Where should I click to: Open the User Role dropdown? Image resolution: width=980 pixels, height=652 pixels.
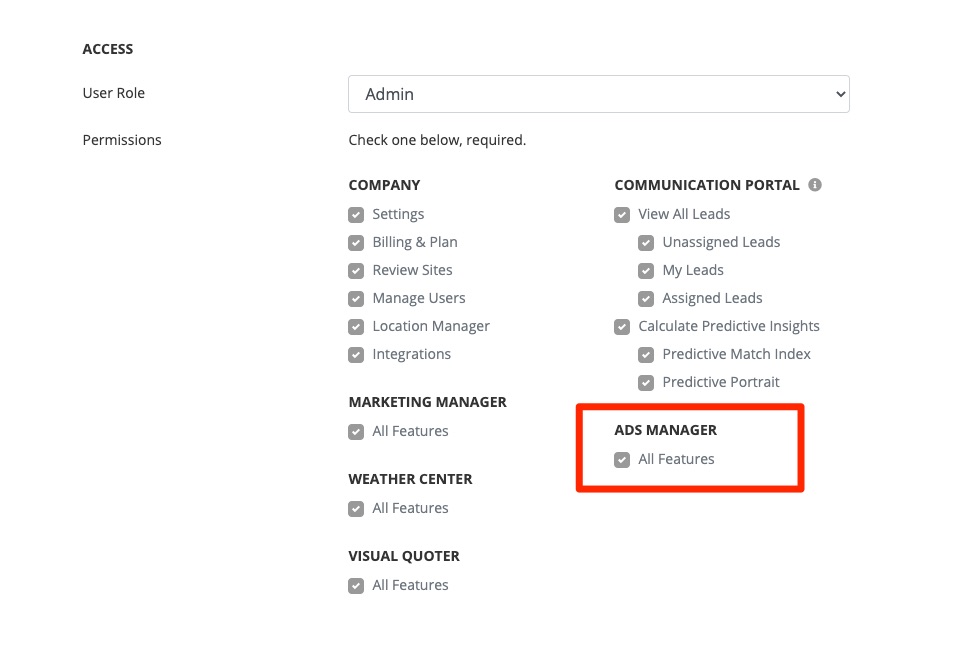coord(598,94)
